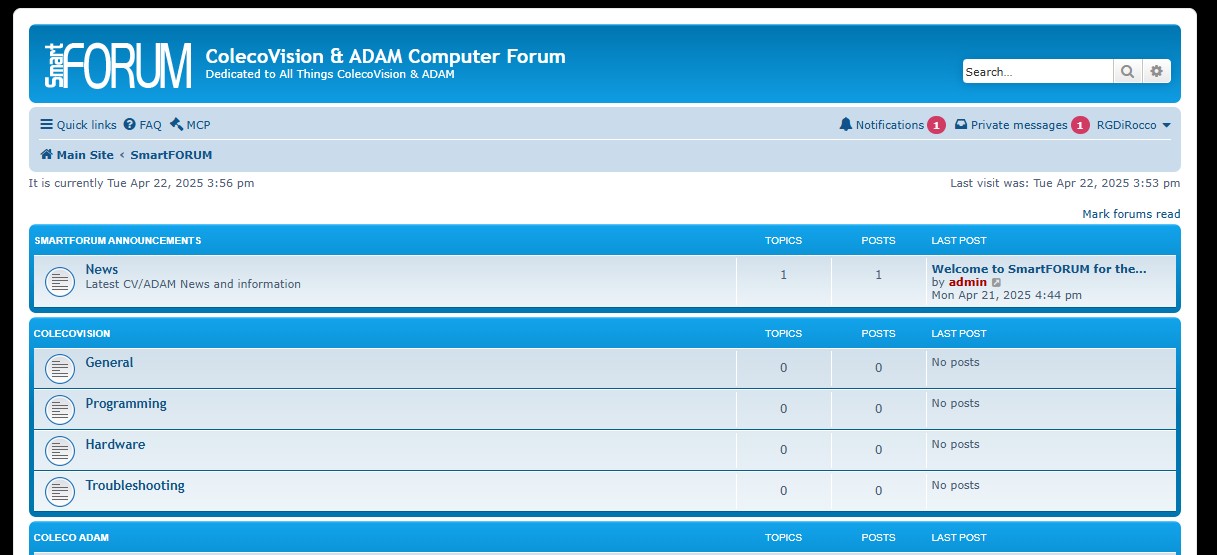Click the Private messages count badge
The width and height of the screenshot is (1217, 555).
(x=1080, y=125)
